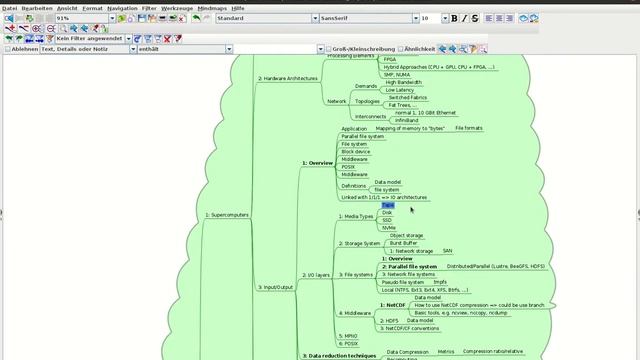Click the reapply filter blue arrow icon
Viewport: 640px width, 360px height.
point(138,39)
